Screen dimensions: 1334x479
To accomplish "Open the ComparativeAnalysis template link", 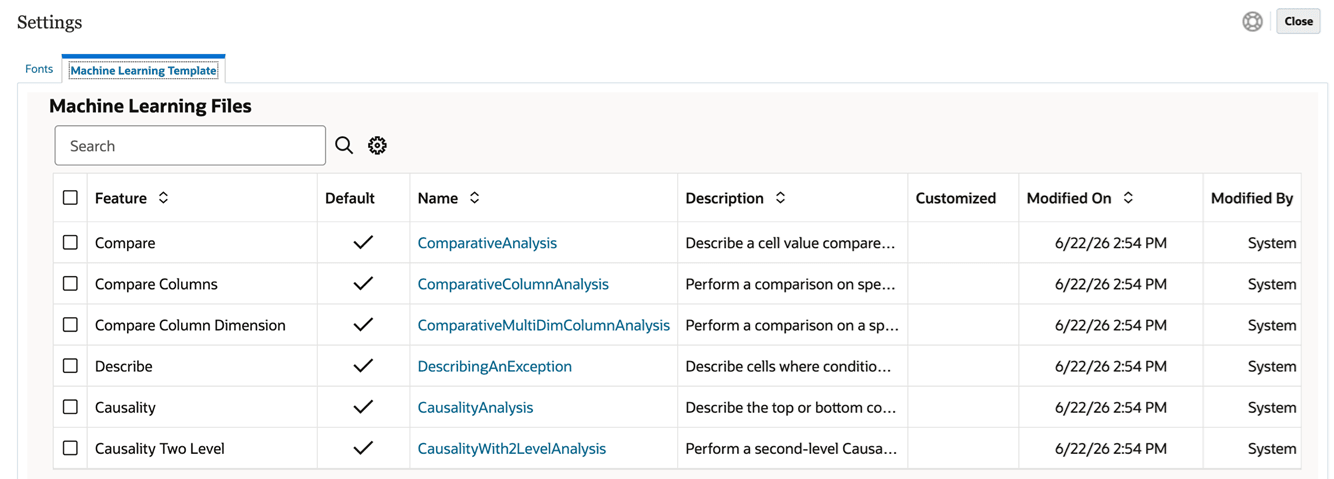I will pos(487,243).
